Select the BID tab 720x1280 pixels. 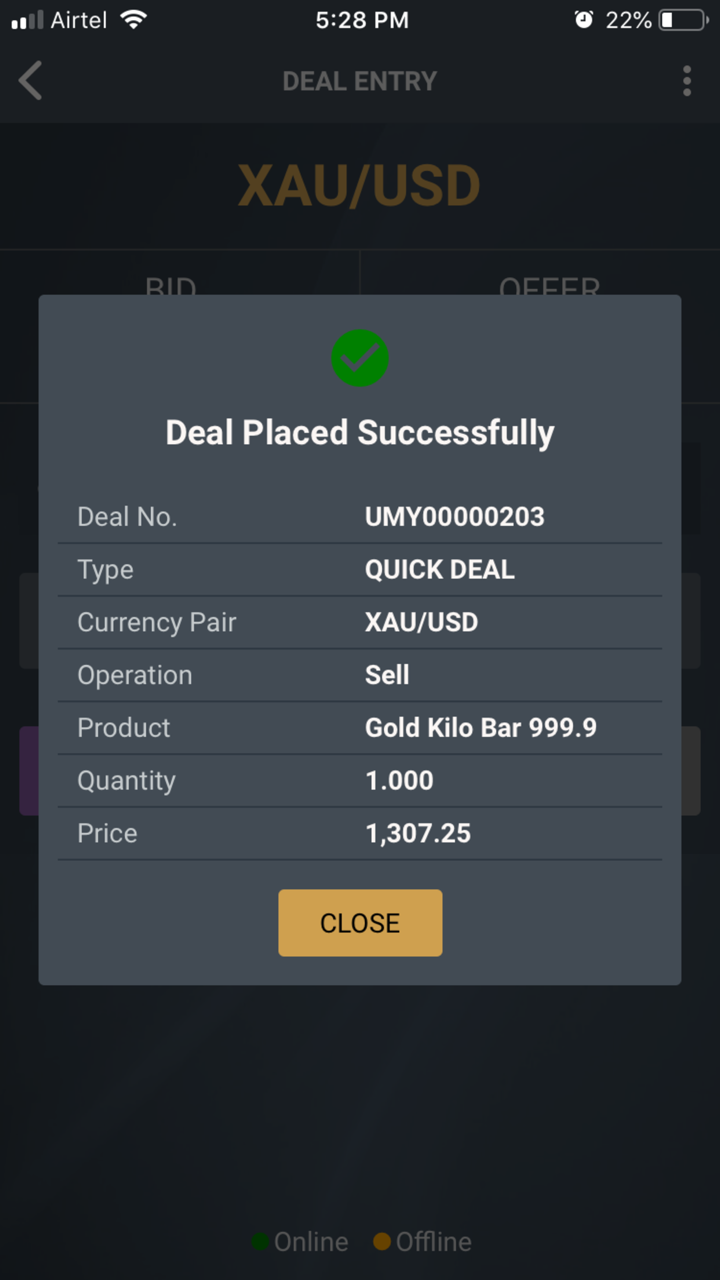171,287
